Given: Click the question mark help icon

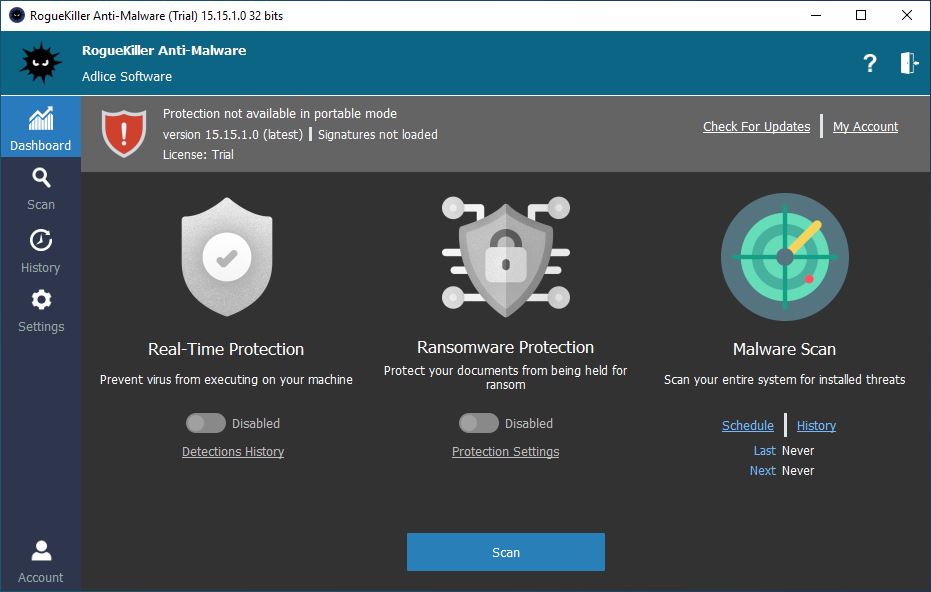Looking at the screenshot, I should pyautogui.click(x=870, y=63).
